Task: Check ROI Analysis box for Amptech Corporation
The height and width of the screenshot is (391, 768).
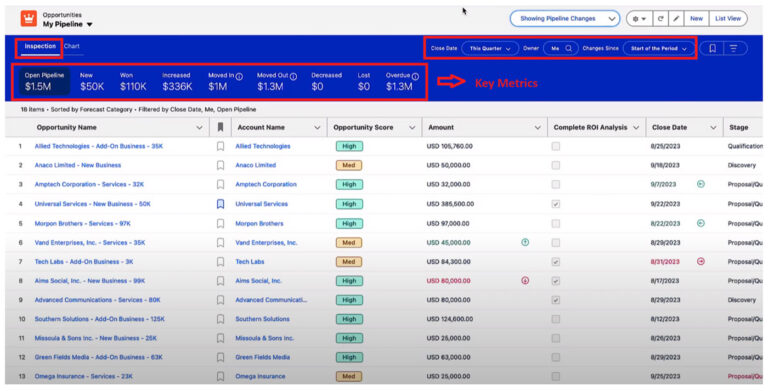Action: 556,185
